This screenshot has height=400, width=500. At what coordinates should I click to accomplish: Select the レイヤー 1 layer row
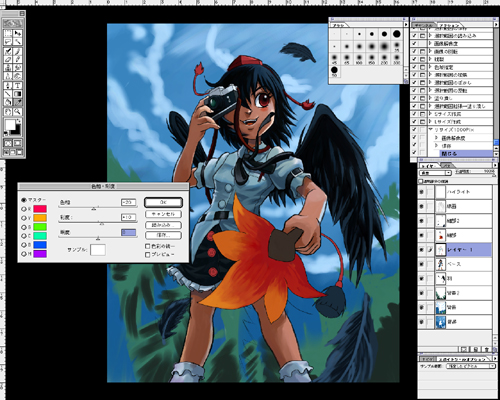click(x=455, y=250)
